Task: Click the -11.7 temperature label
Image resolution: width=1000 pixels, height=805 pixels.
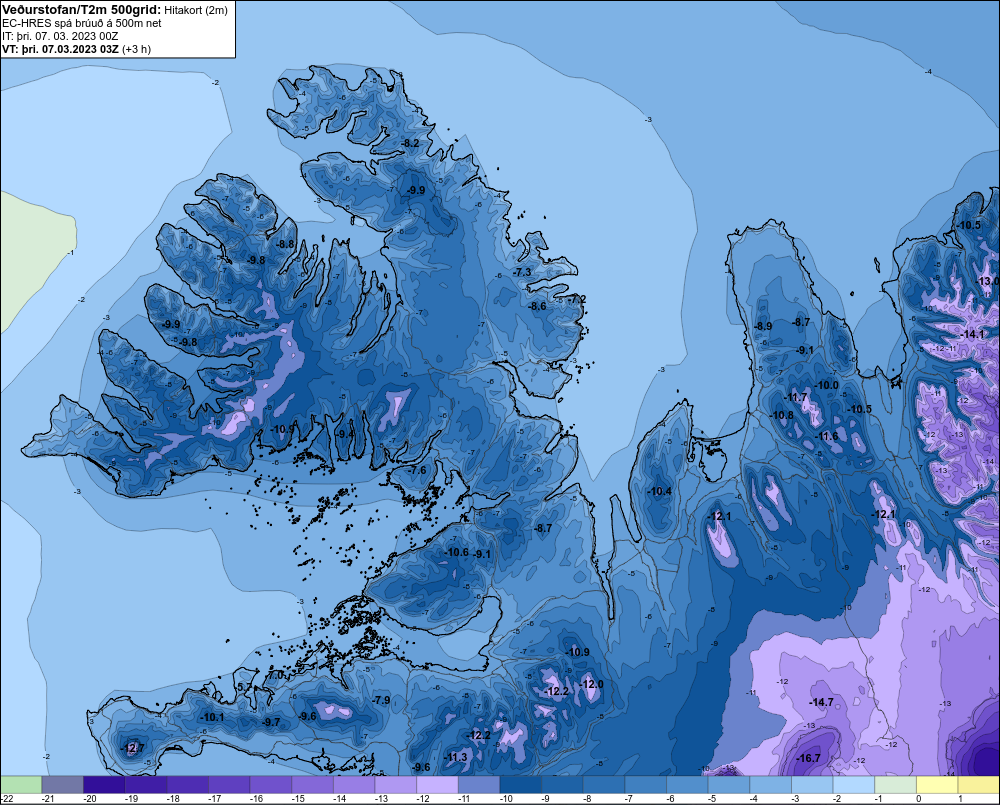Action: pyautogui.click(x=795, y=397)
